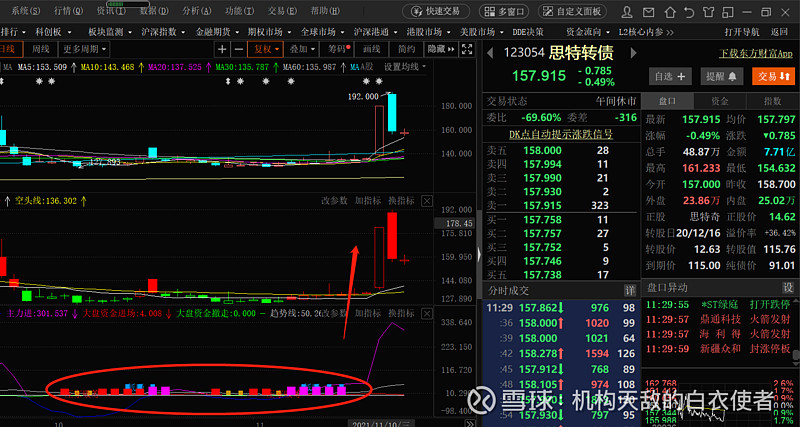Screen dimensions: 800x427
Task: Zoom in the chart with plus icon
Action: [222, 49]
